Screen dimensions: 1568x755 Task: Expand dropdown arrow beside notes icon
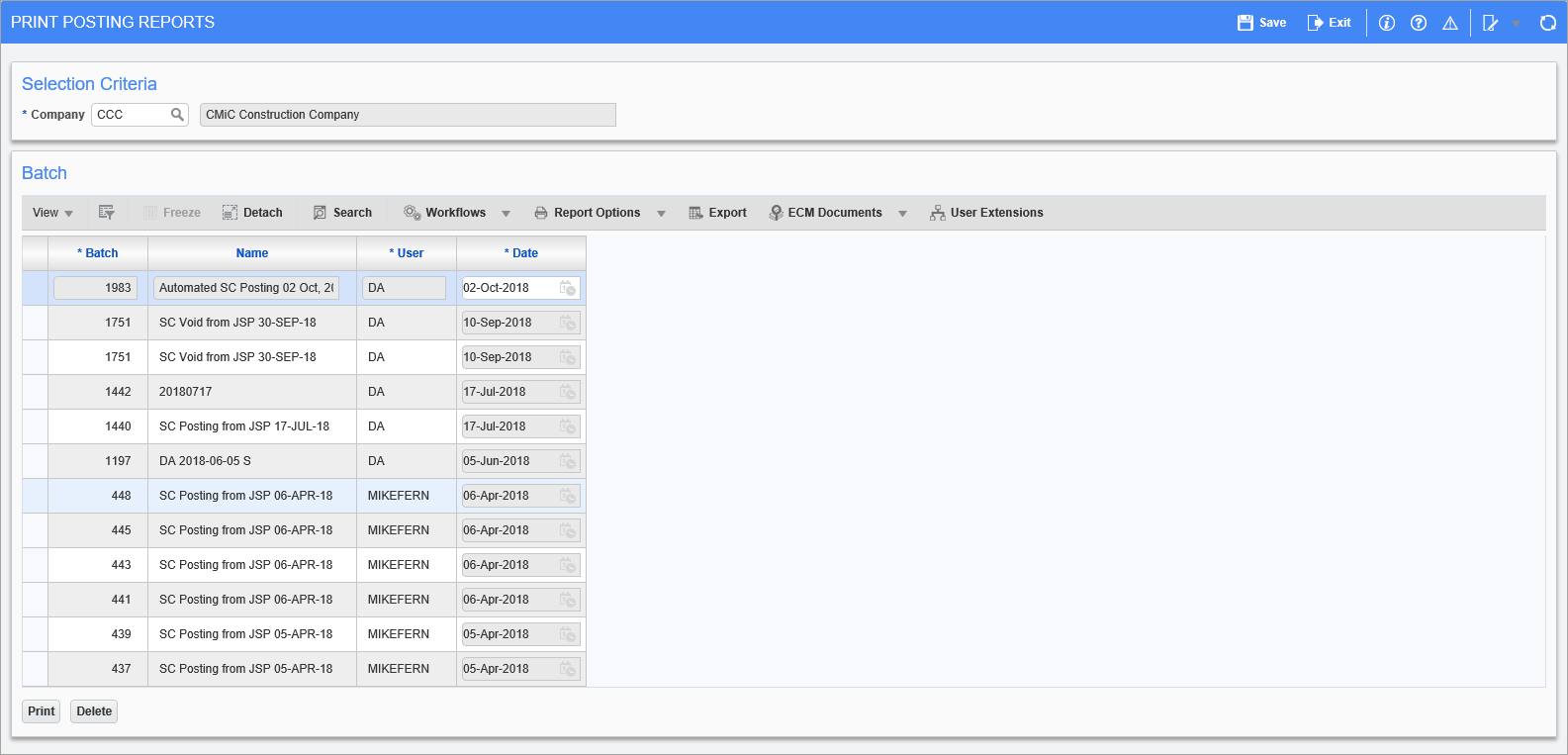pos(1516,24)
